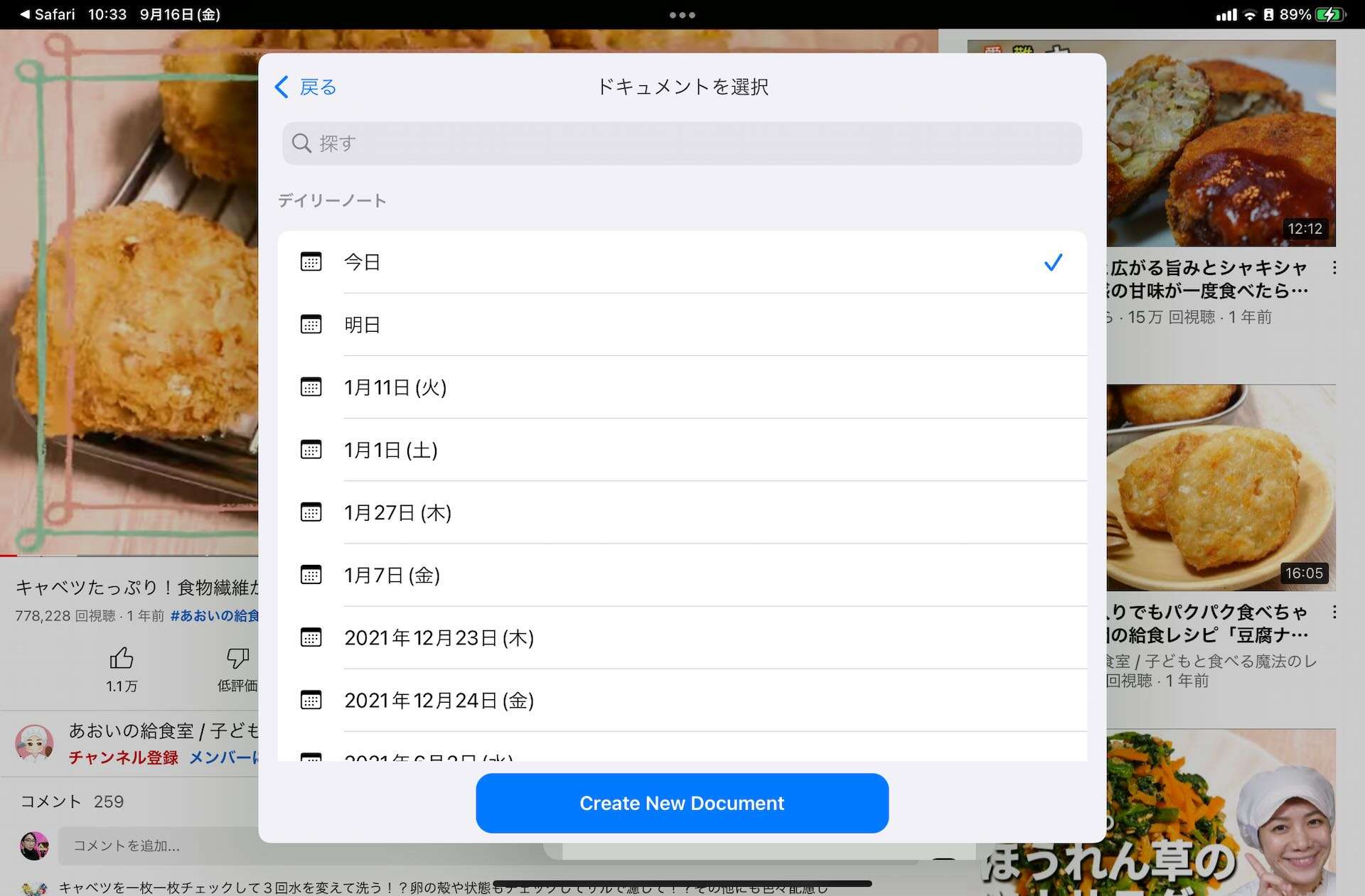Pick the 1月11日 (火) note
This screenshot has height=896, width=1365.
point(682,387)
